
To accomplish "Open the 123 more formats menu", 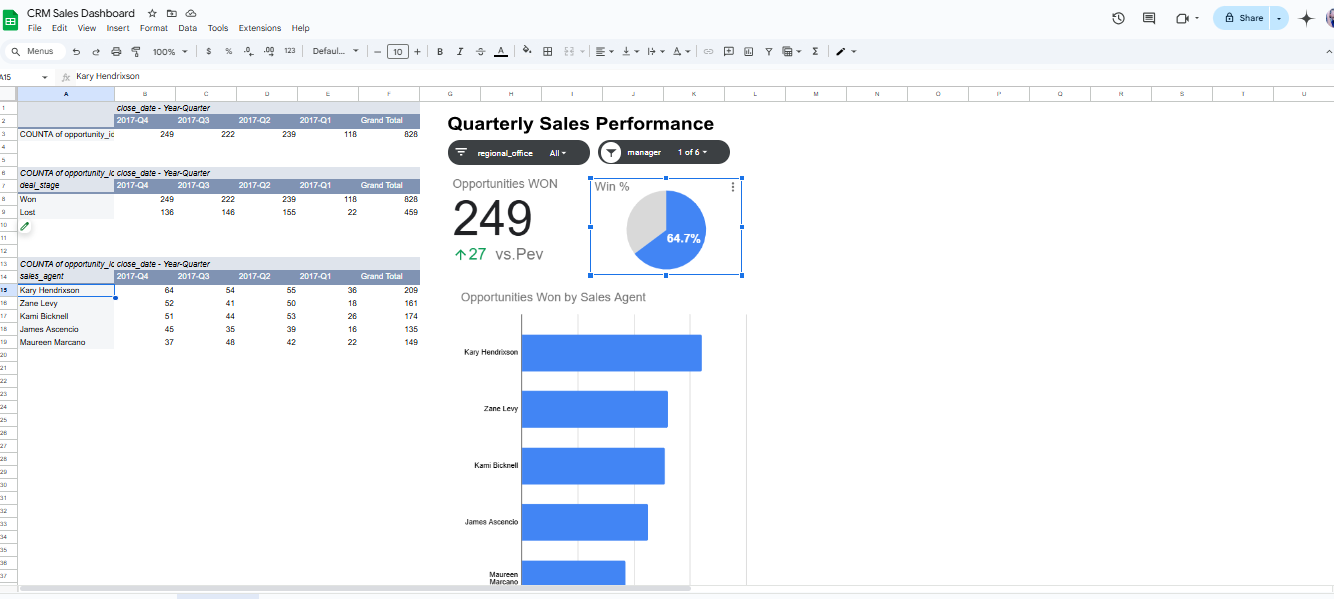I will (x=290, y=51).
